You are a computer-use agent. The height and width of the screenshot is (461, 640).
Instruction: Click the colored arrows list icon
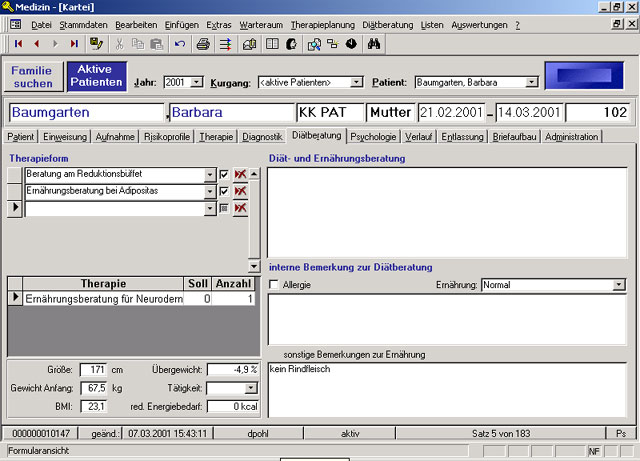(225, 44)
